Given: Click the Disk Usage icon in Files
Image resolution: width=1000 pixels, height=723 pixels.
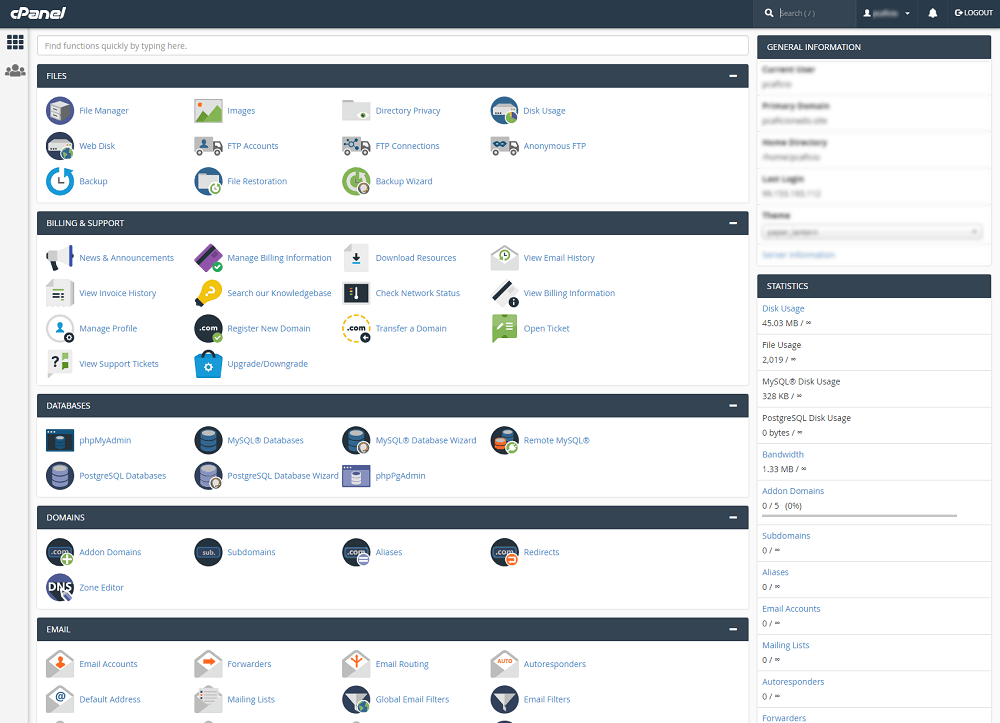Looking at the screenshot, I should tap(504, 111).
